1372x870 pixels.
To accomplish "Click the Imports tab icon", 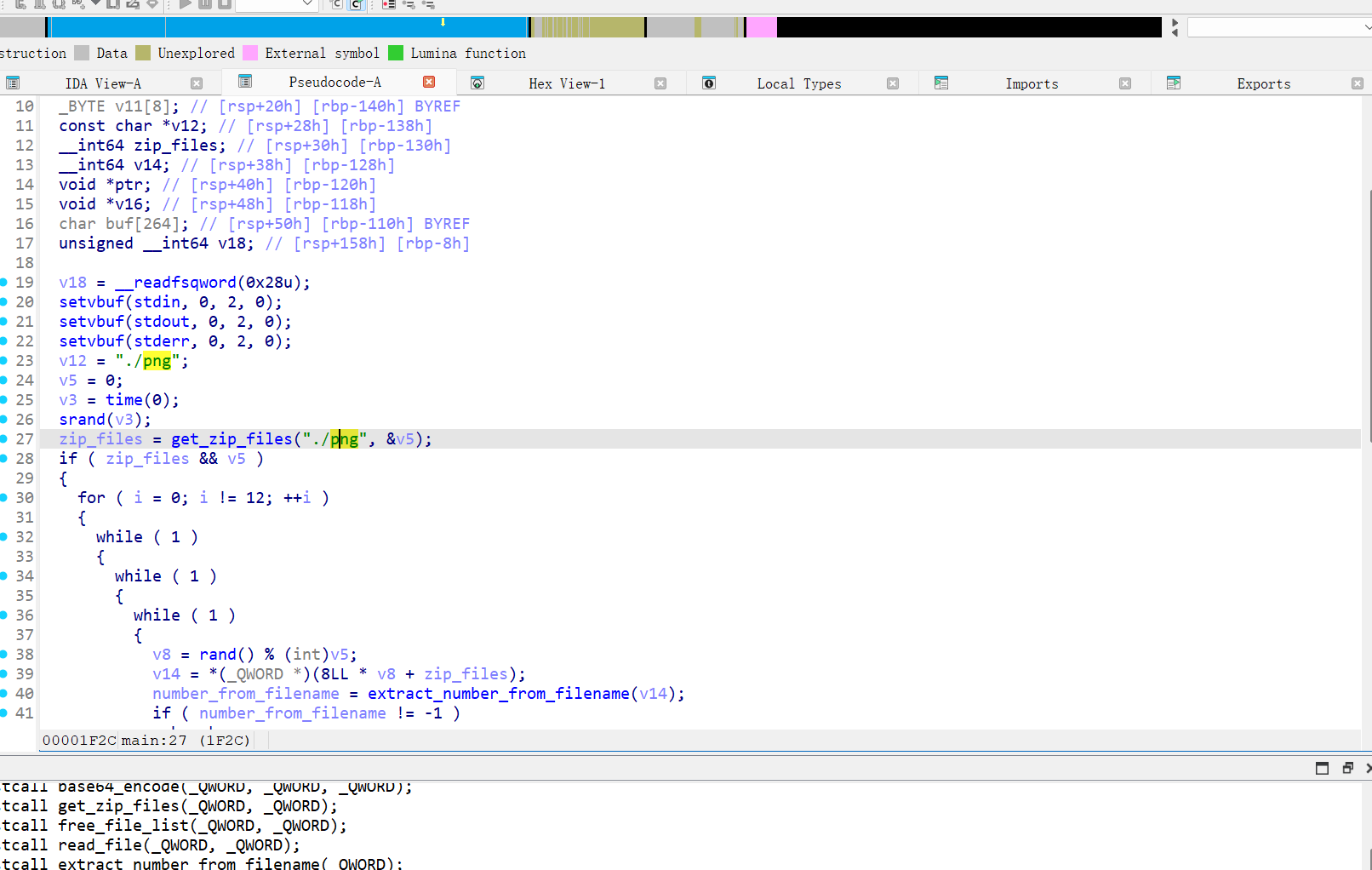I will click(941, 83).
